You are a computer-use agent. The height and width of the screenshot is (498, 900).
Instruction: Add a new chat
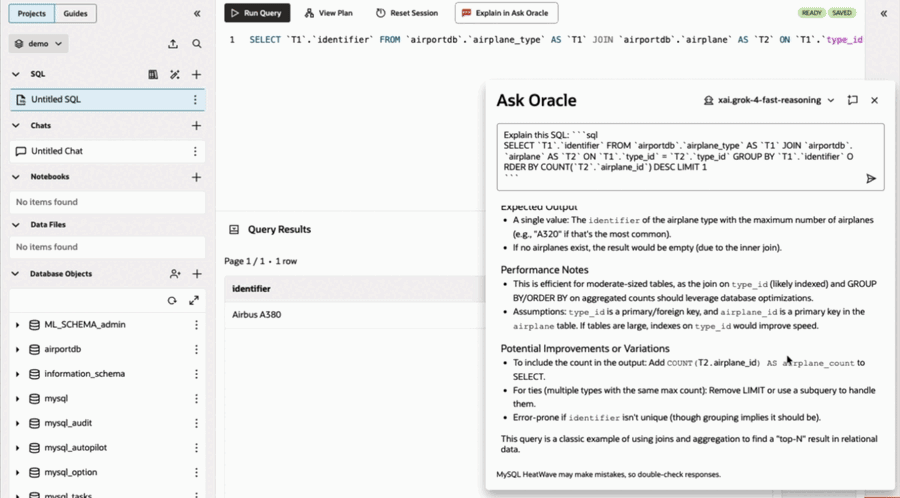coord(196,126)
